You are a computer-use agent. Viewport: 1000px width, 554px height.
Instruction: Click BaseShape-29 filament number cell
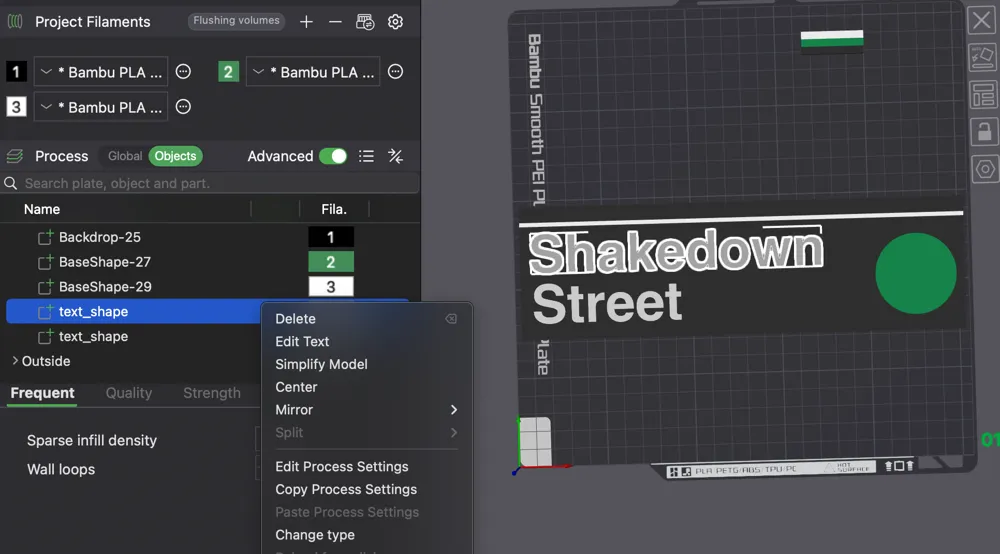(x=331, y=287)
